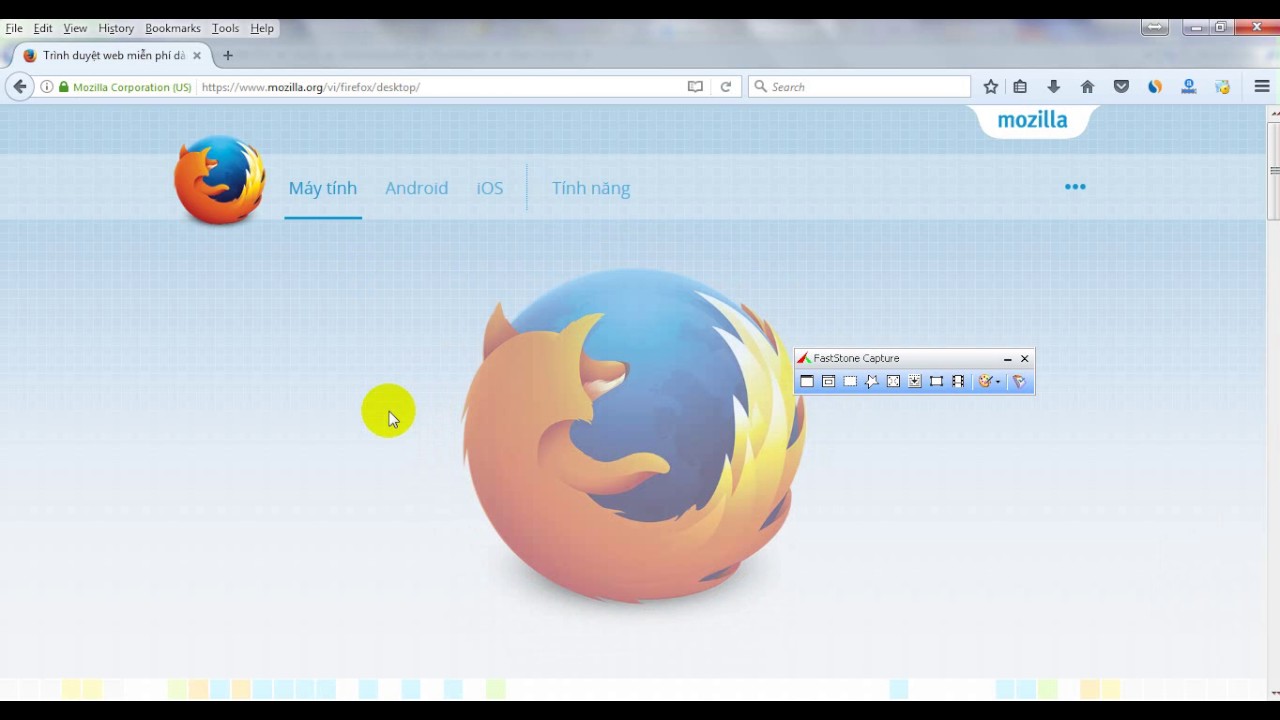Open site information icon in address bar
The height and width of the screenshot is (720, 1280).
click(x=46, y=87)
